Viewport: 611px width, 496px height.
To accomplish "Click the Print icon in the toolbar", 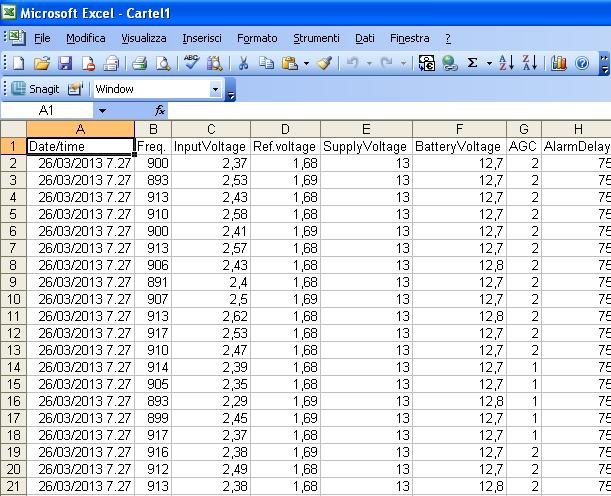I will coord(139,63).
